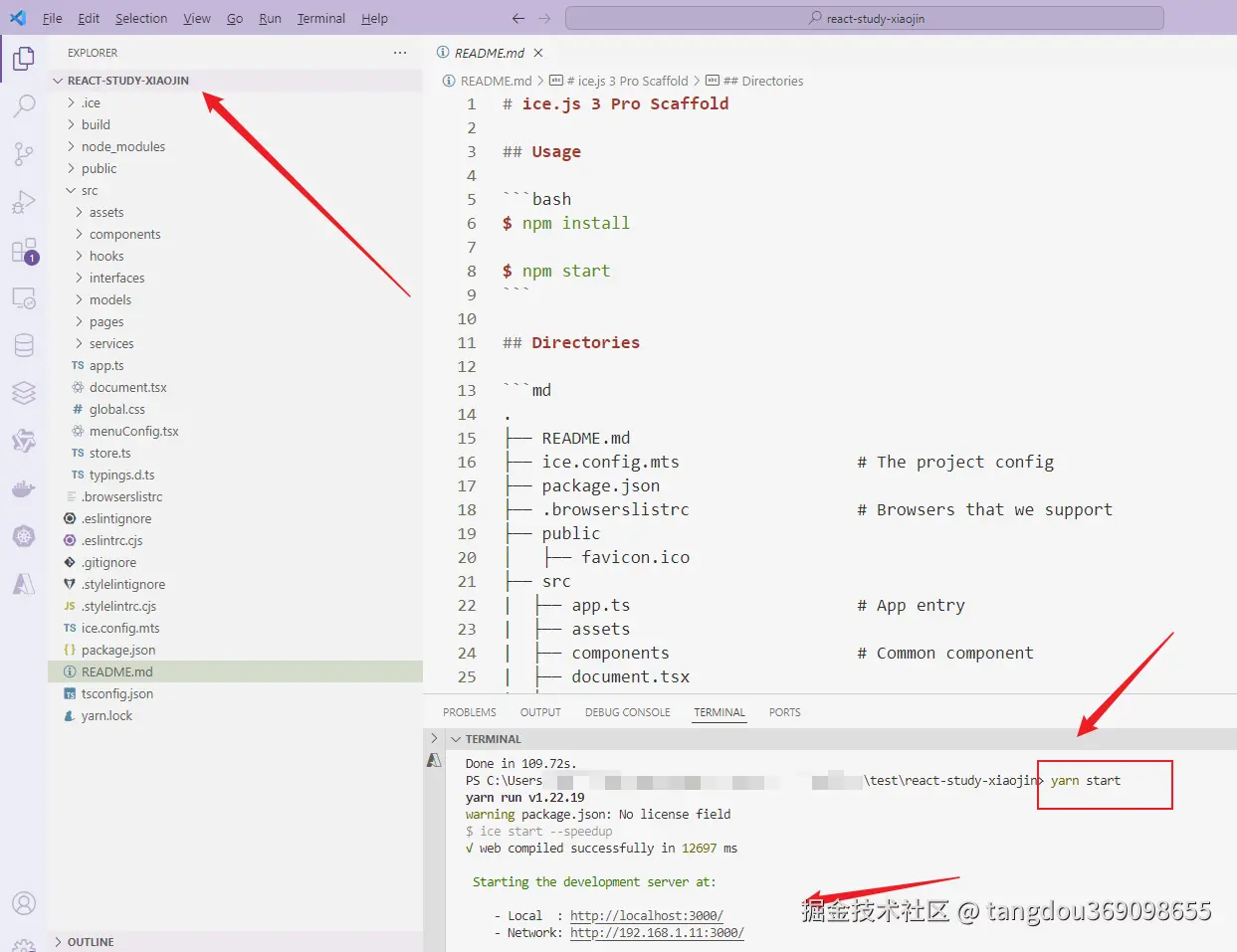Open app.ts file

tap(235, 365)
